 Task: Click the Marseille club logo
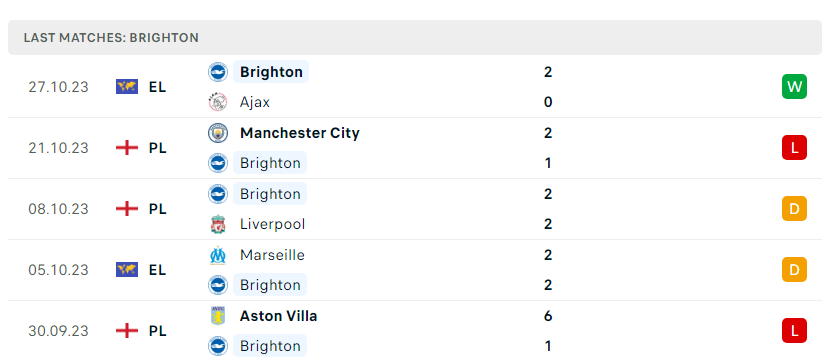(218, 255)
